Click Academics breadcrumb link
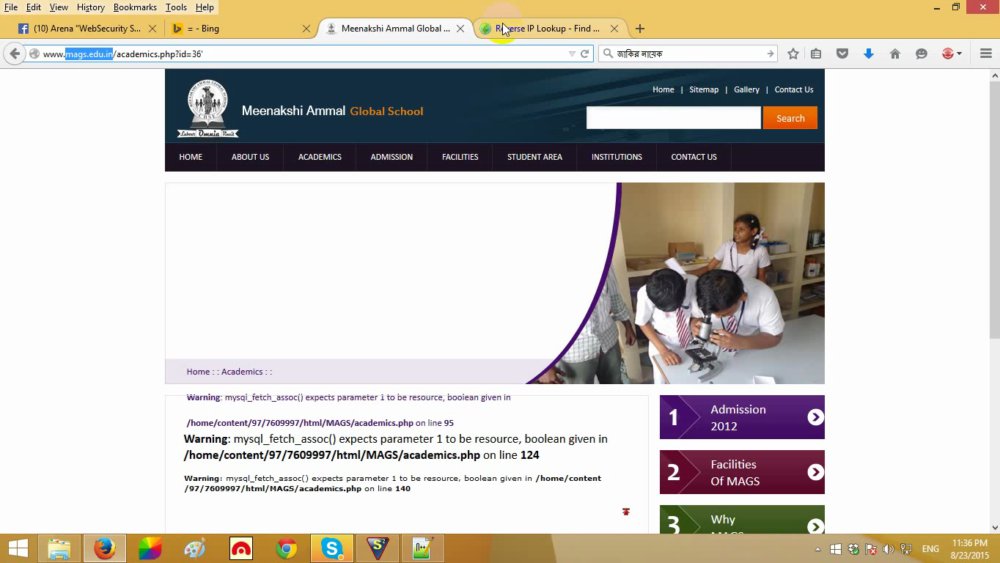Image resolution: width=1000 pixels, height=563 pixels. (242, 372)
